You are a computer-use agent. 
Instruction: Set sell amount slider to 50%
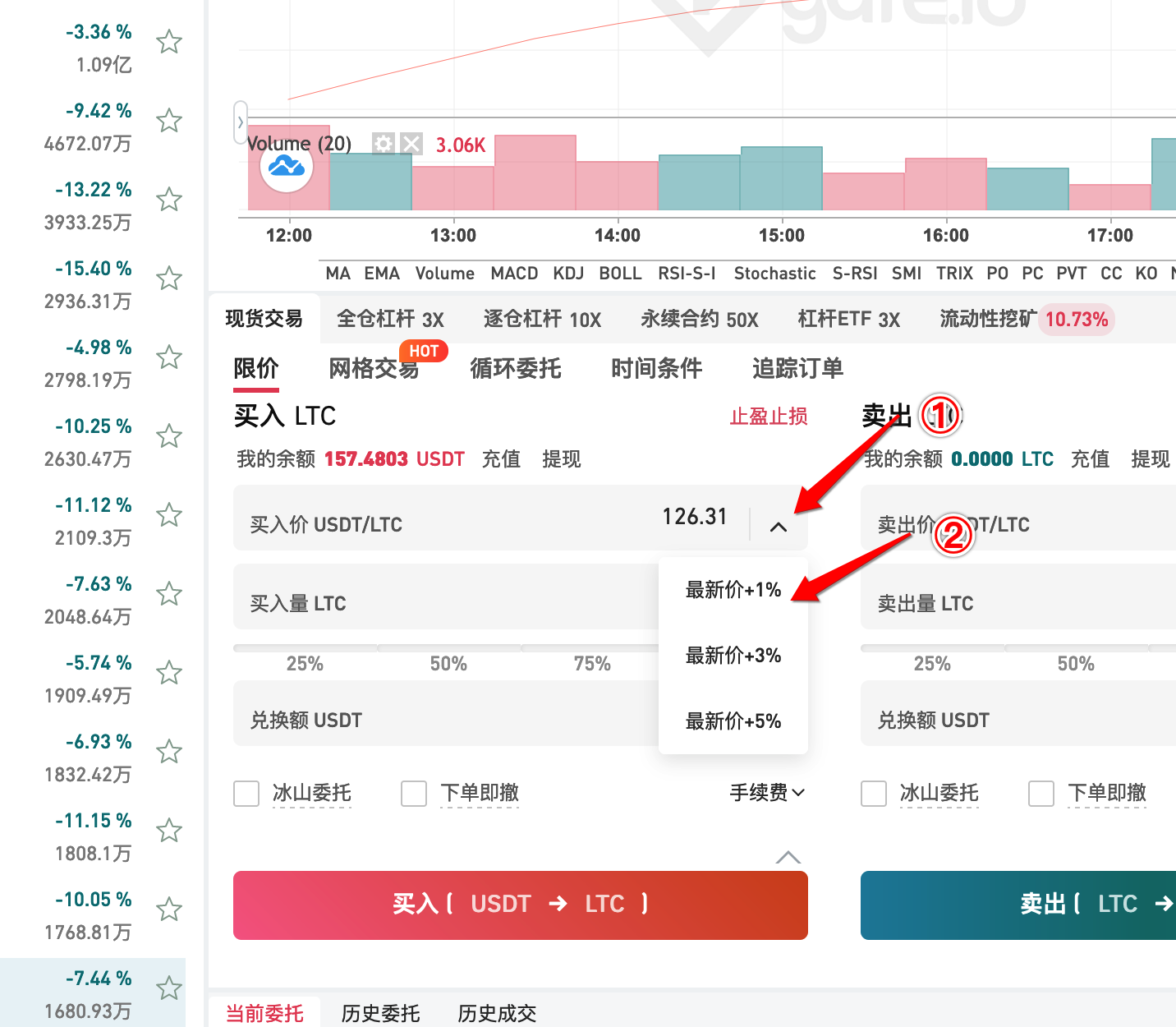click(1076, 664)
